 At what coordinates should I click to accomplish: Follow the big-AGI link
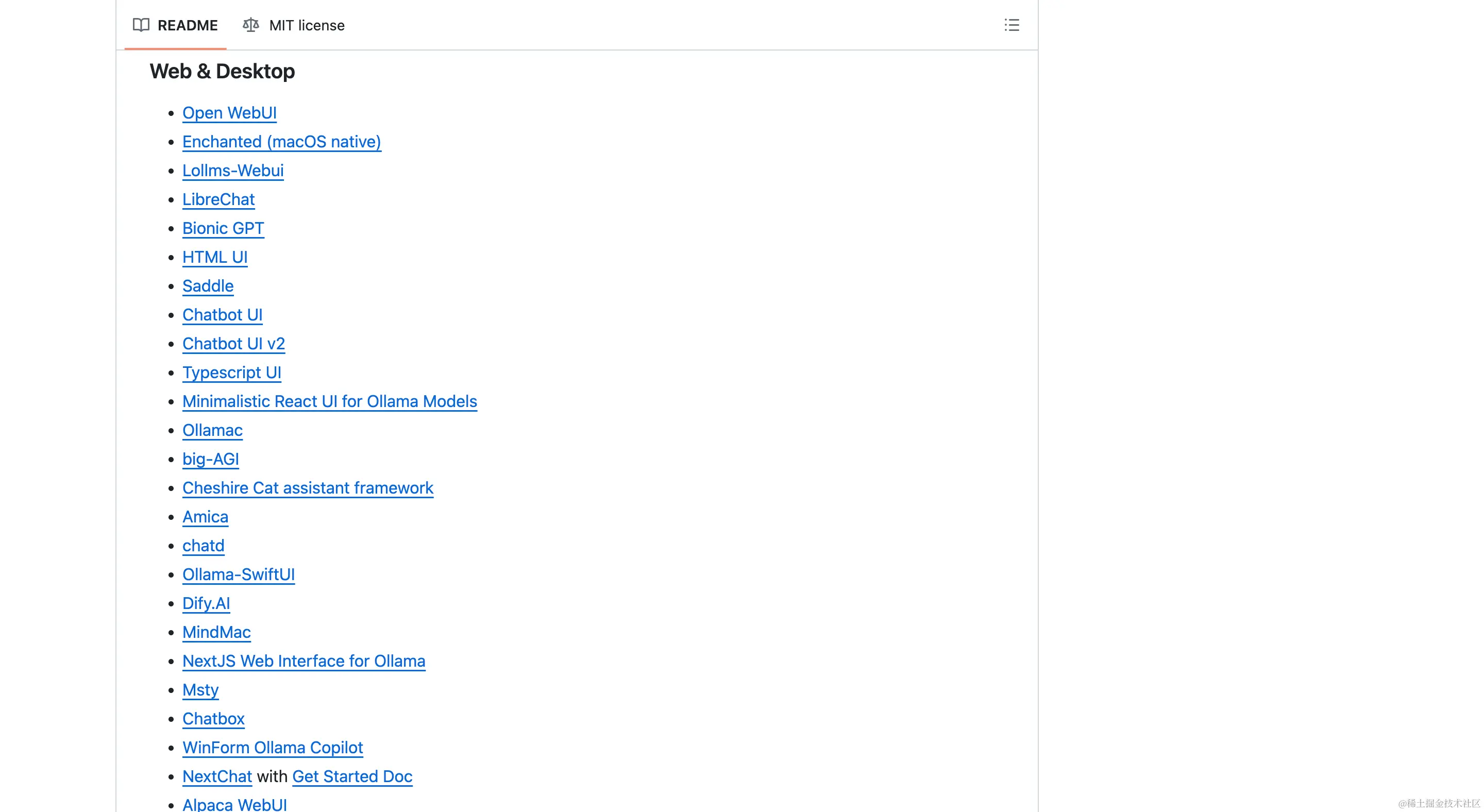[x=210, y=459]
